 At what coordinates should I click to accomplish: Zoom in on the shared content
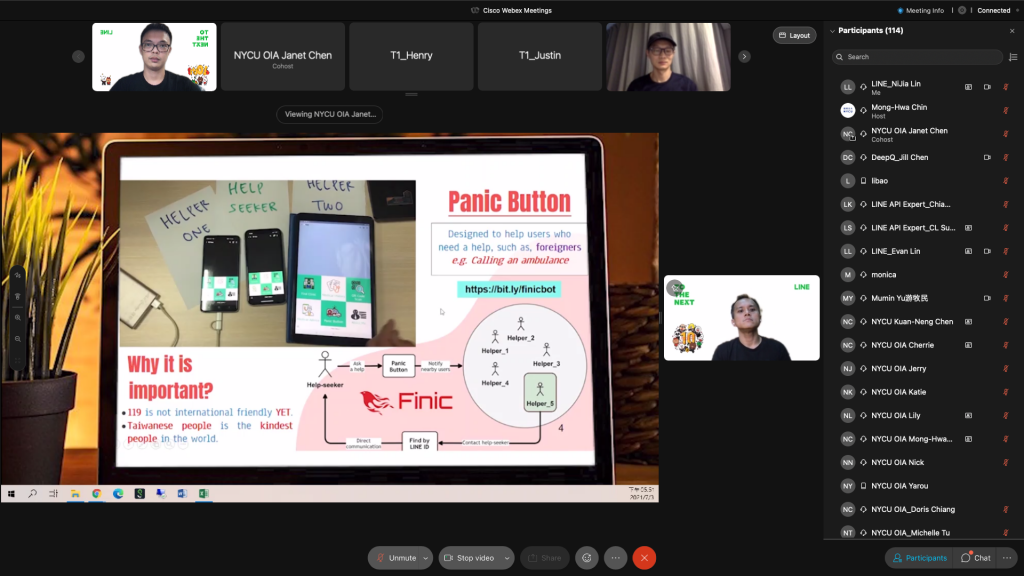click(18, 318)
